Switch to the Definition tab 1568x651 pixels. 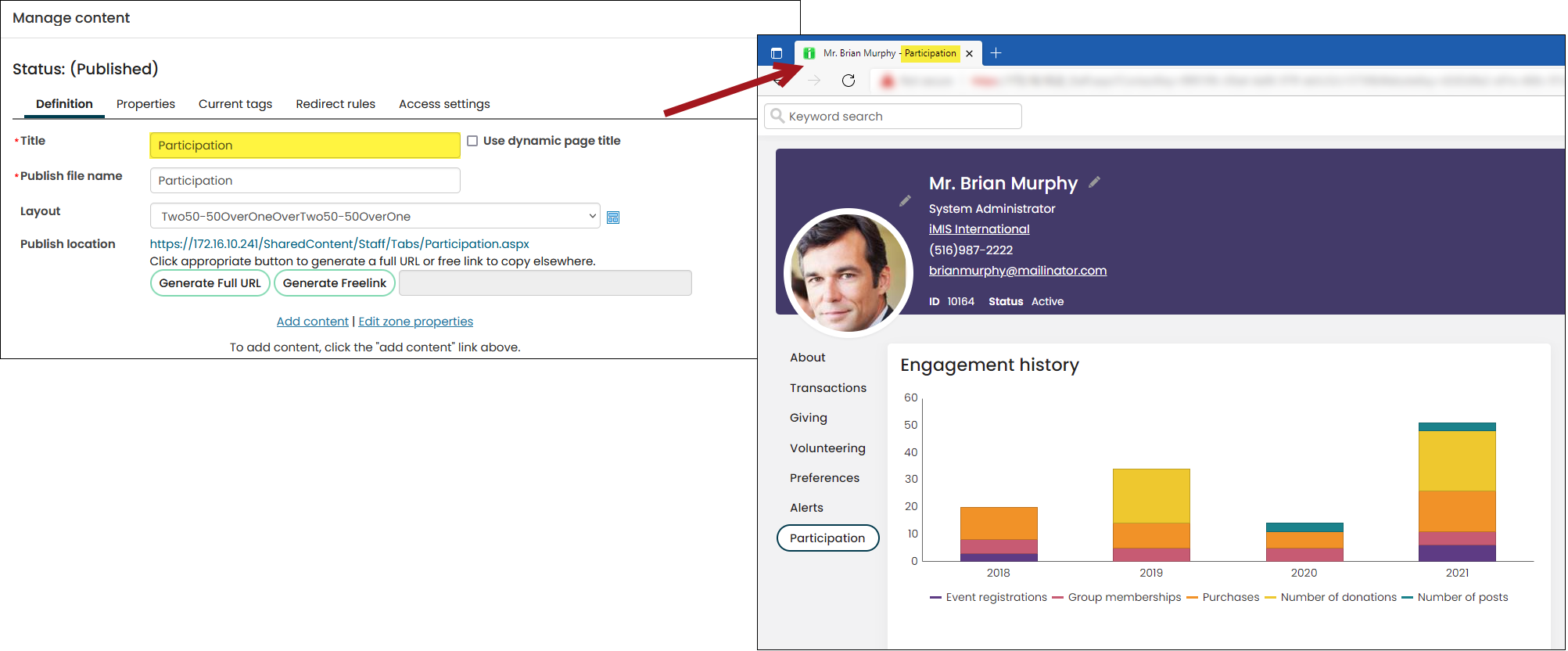click(x=64, y=104)
